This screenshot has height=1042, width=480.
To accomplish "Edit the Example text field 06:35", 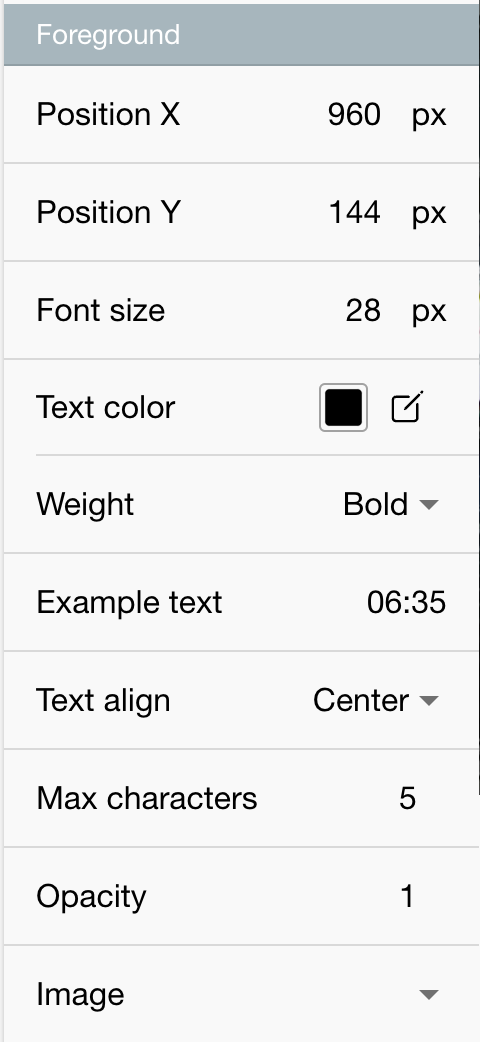I will [x=406, y=603].
